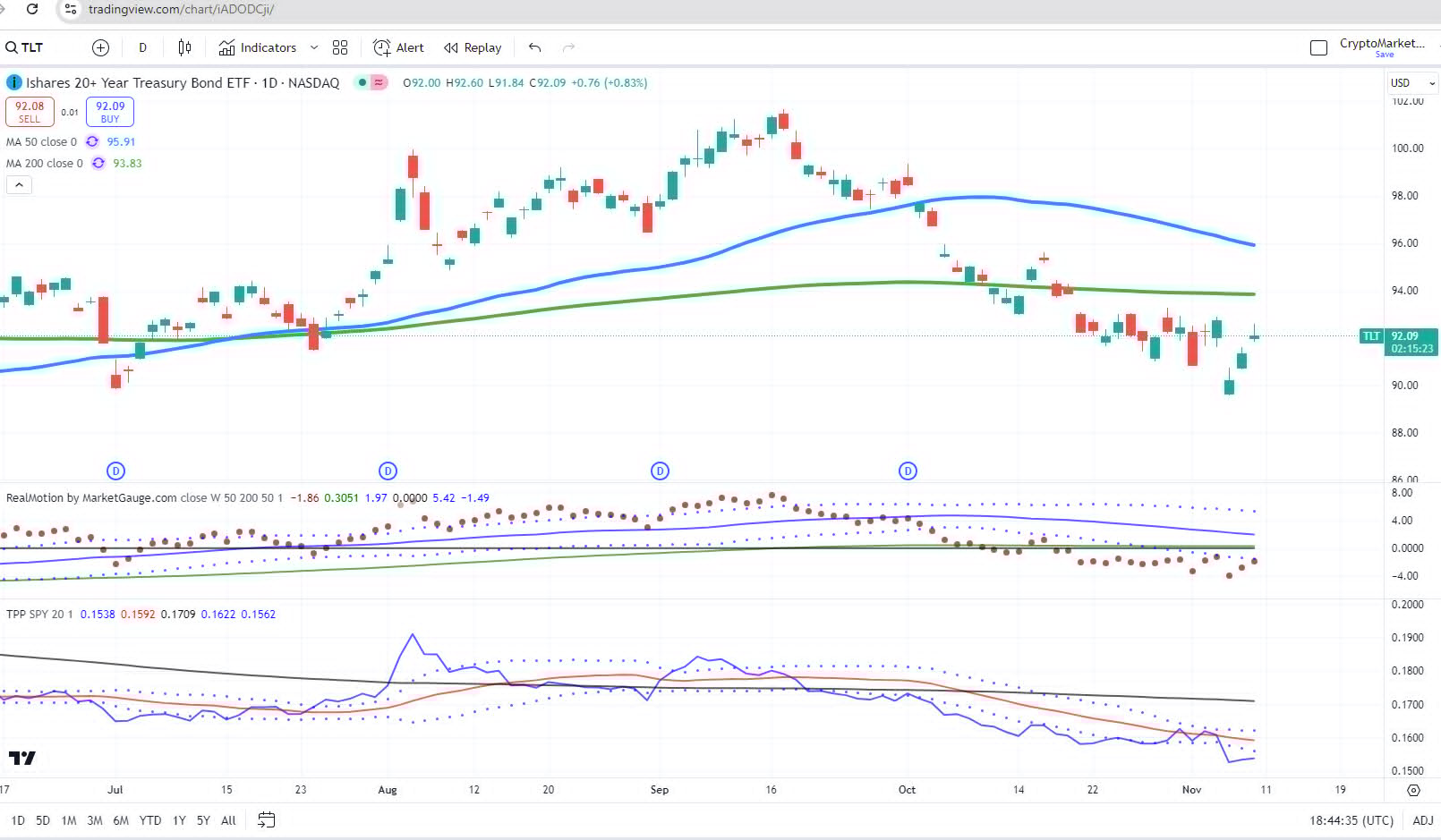Click the market status green dot indicator
The width and height of the screenshot is (1441, 840).
click(x=362, y=82)
